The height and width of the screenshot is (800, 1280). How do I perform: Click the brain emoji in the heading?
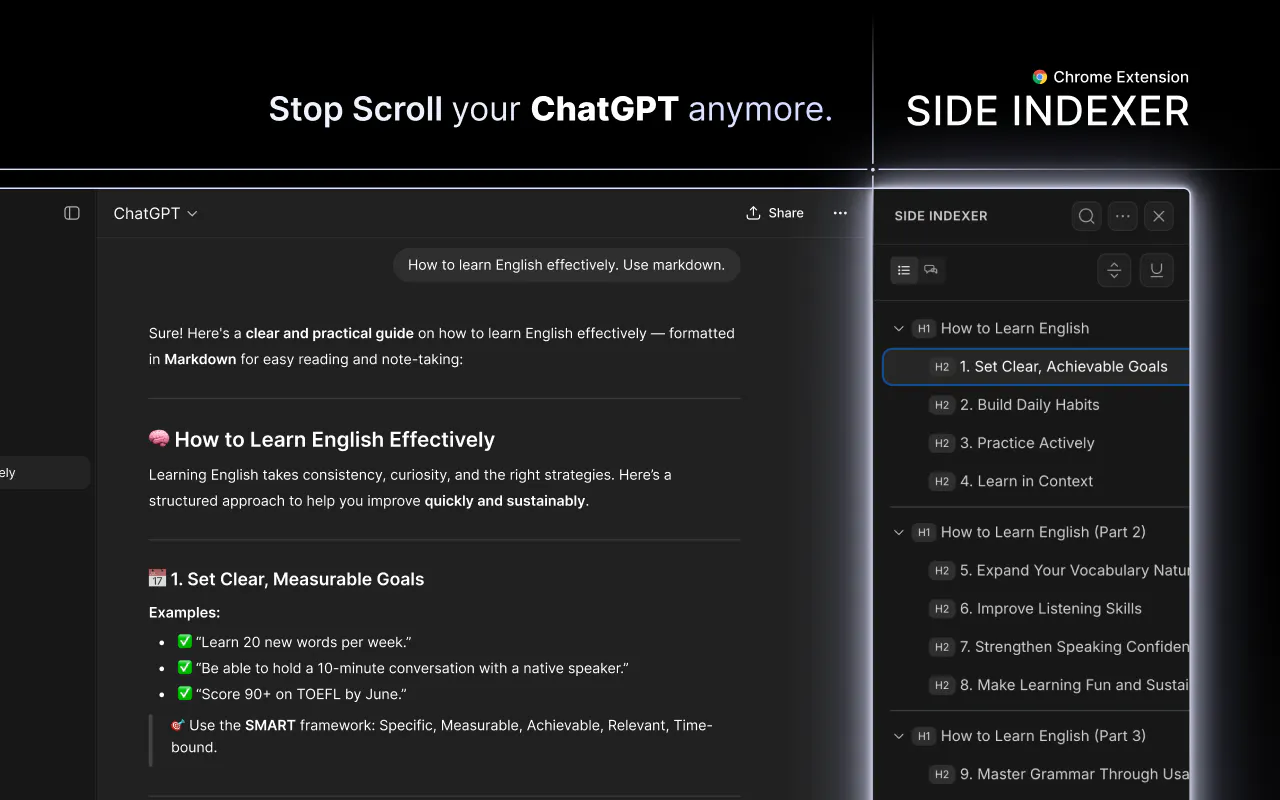coord(159,439)
